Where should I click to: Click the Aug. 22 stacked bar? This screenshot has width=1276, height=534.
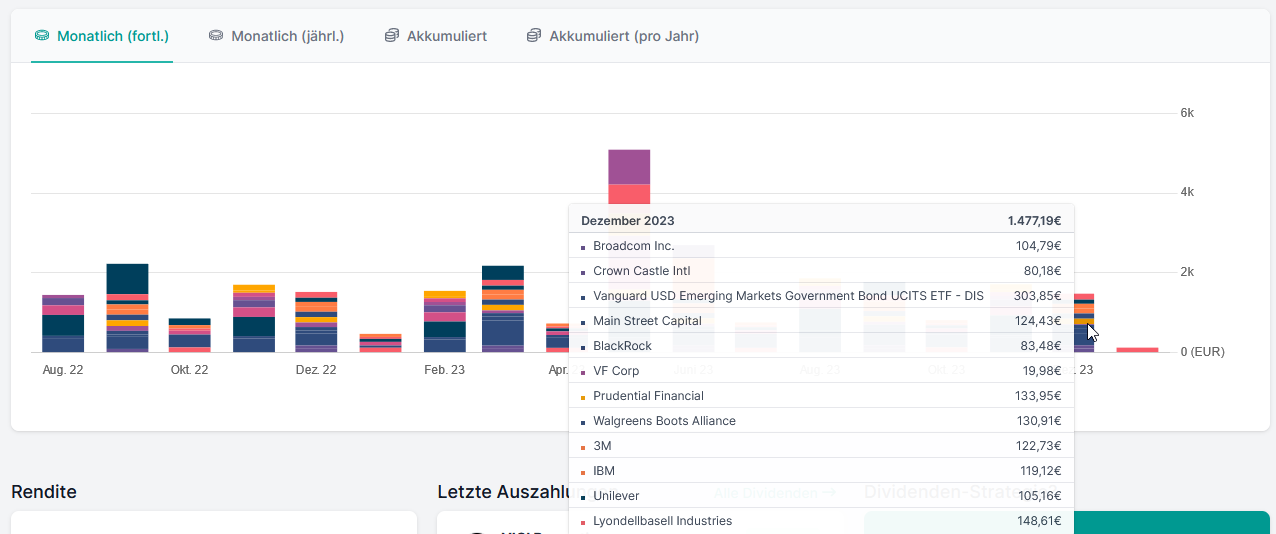[x=63, y=324]
